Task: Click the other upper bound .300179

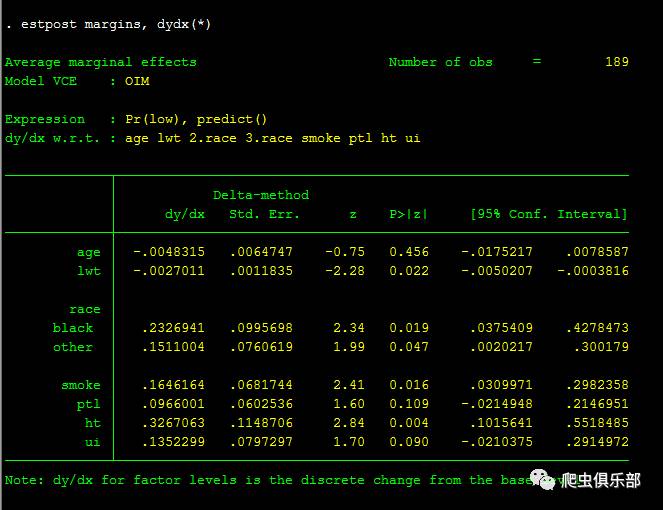Action: pos(601,347)
